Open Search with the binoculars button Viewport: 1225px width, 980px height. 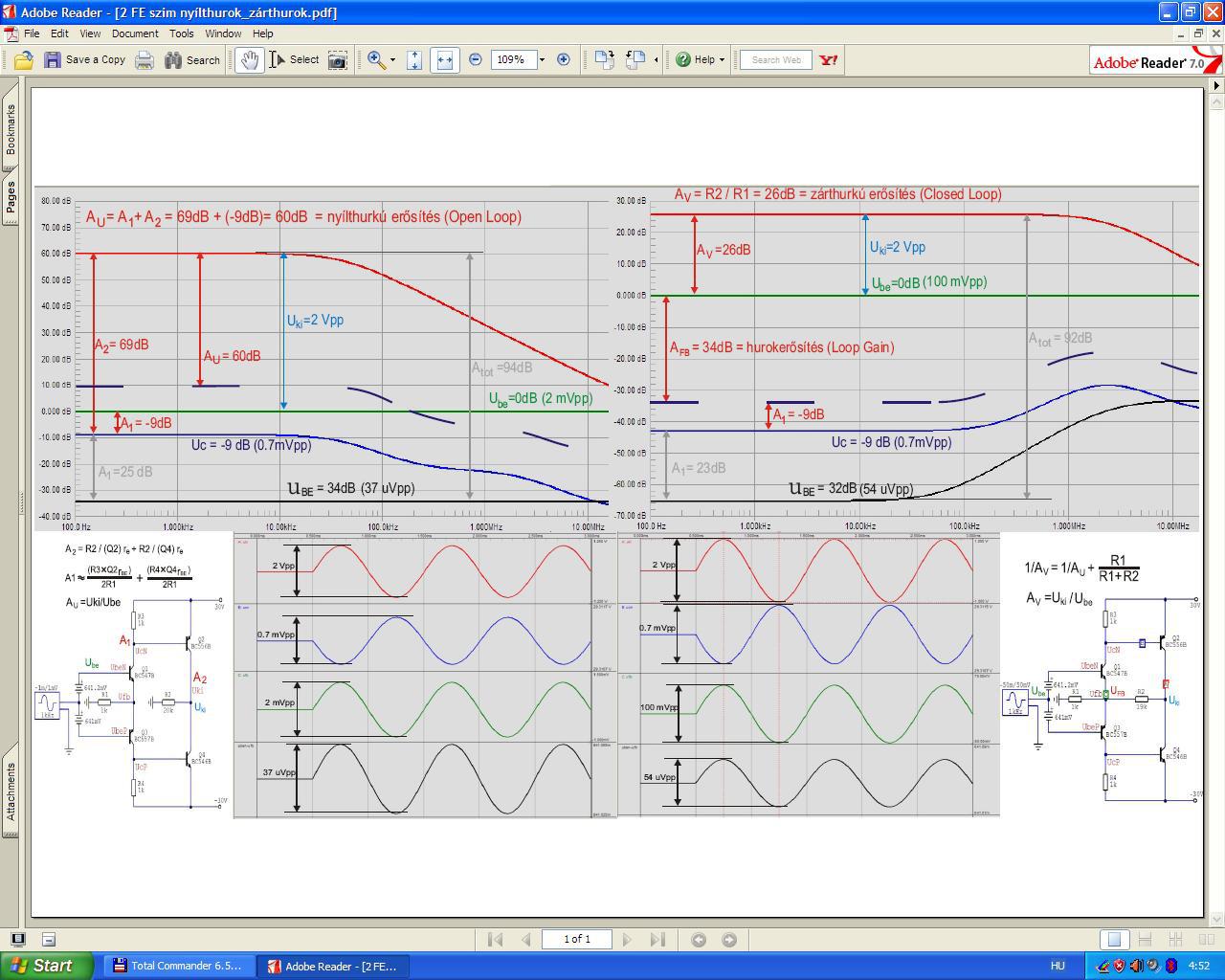coord(192,59)
